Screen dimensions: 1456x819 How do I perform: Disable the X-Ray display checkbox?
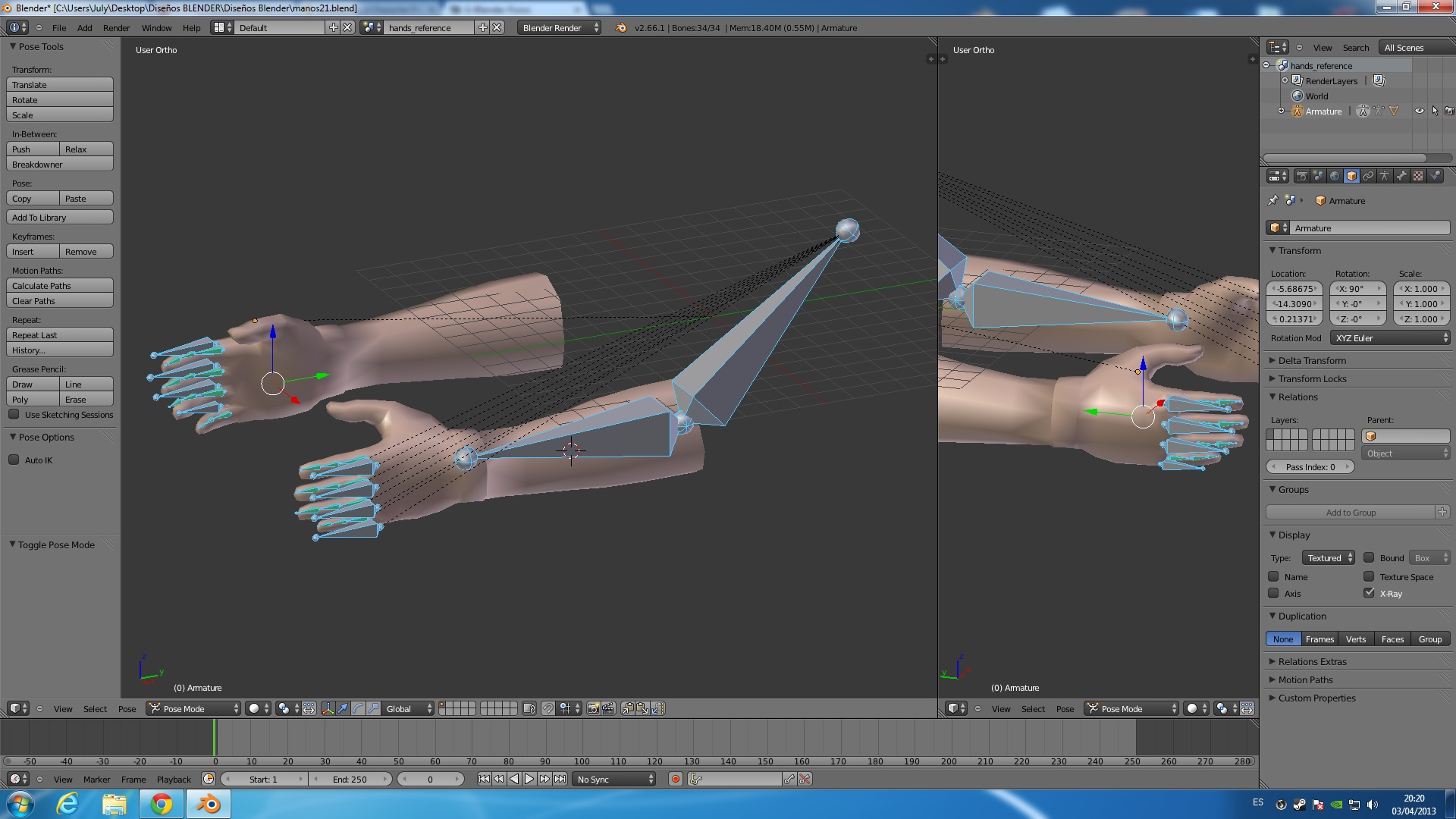pyautogui.click(x=1369, y=593)
